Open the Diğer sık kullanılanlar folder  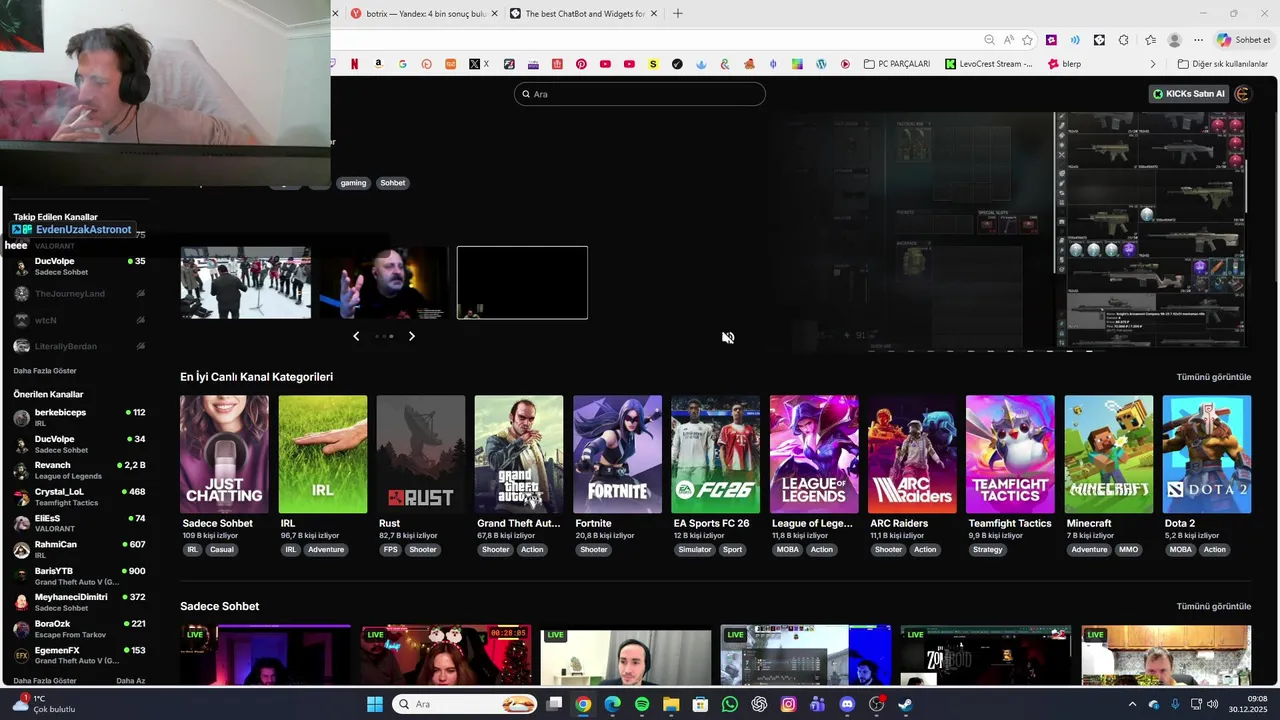[x=1222, y=64]
